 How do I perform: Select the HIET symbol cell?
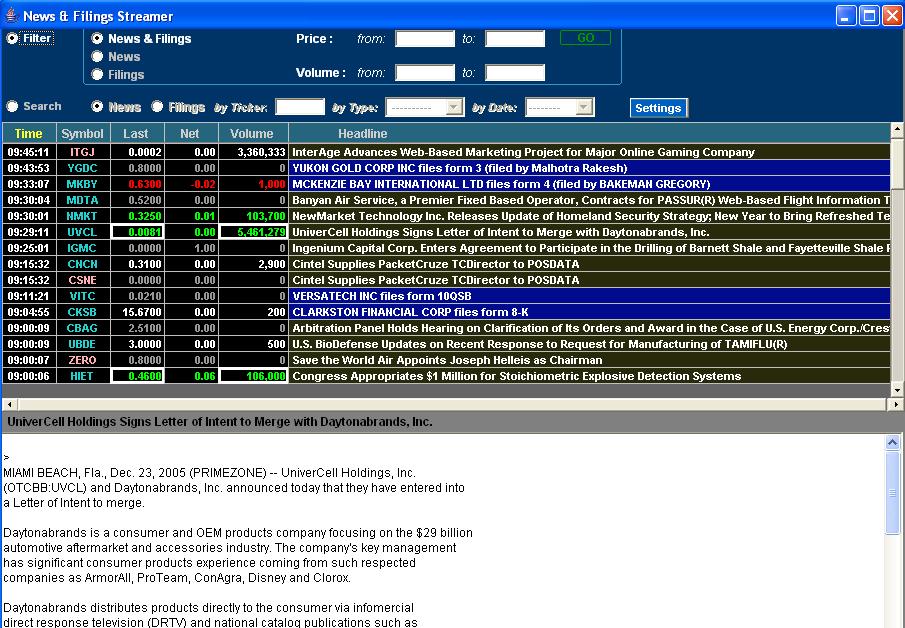tap(83, 376)
